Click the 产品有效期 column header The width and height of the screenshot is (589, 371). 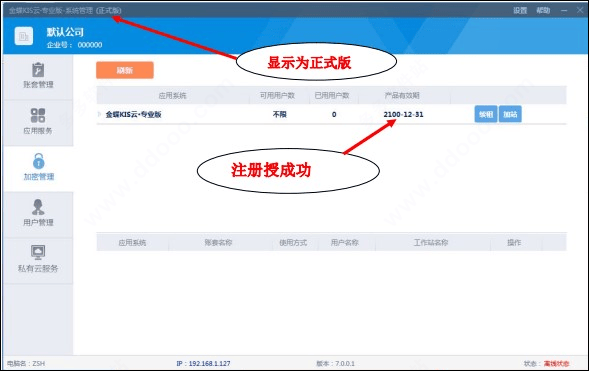click(402, 95)
